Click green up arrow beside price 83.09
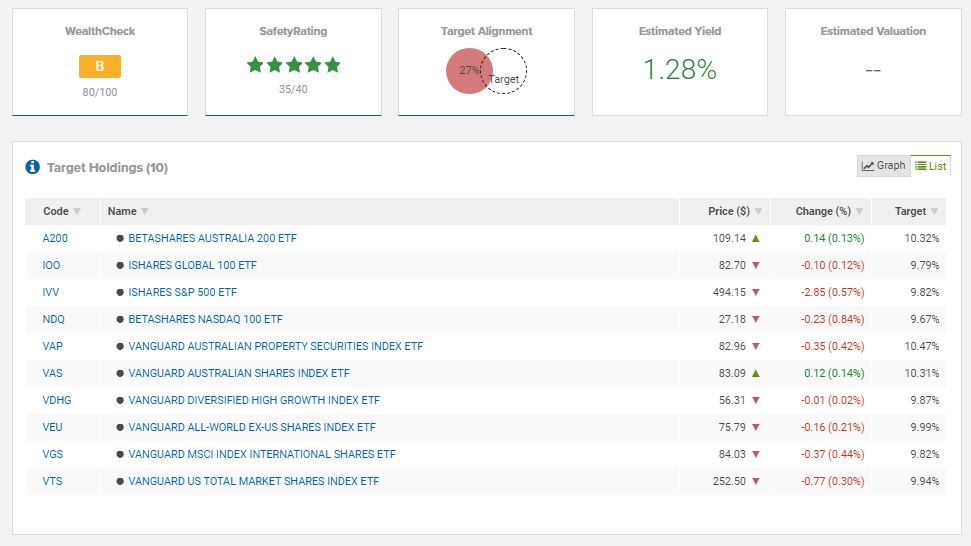The image size is (971, 546). click(755, 373)
